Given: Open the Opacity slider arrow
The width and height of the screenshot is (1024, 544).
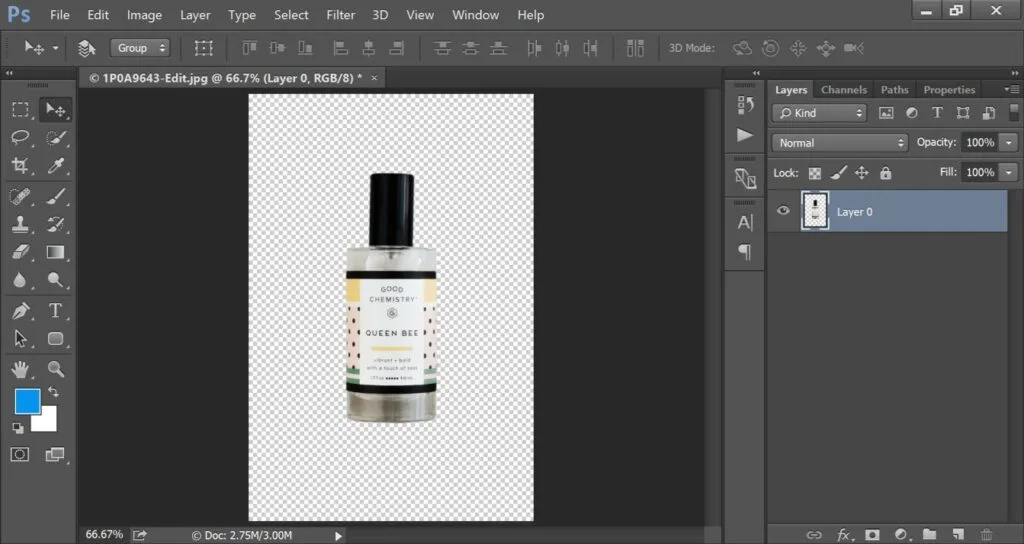Looking at the screenshot, I should (x=1009, y=142).
